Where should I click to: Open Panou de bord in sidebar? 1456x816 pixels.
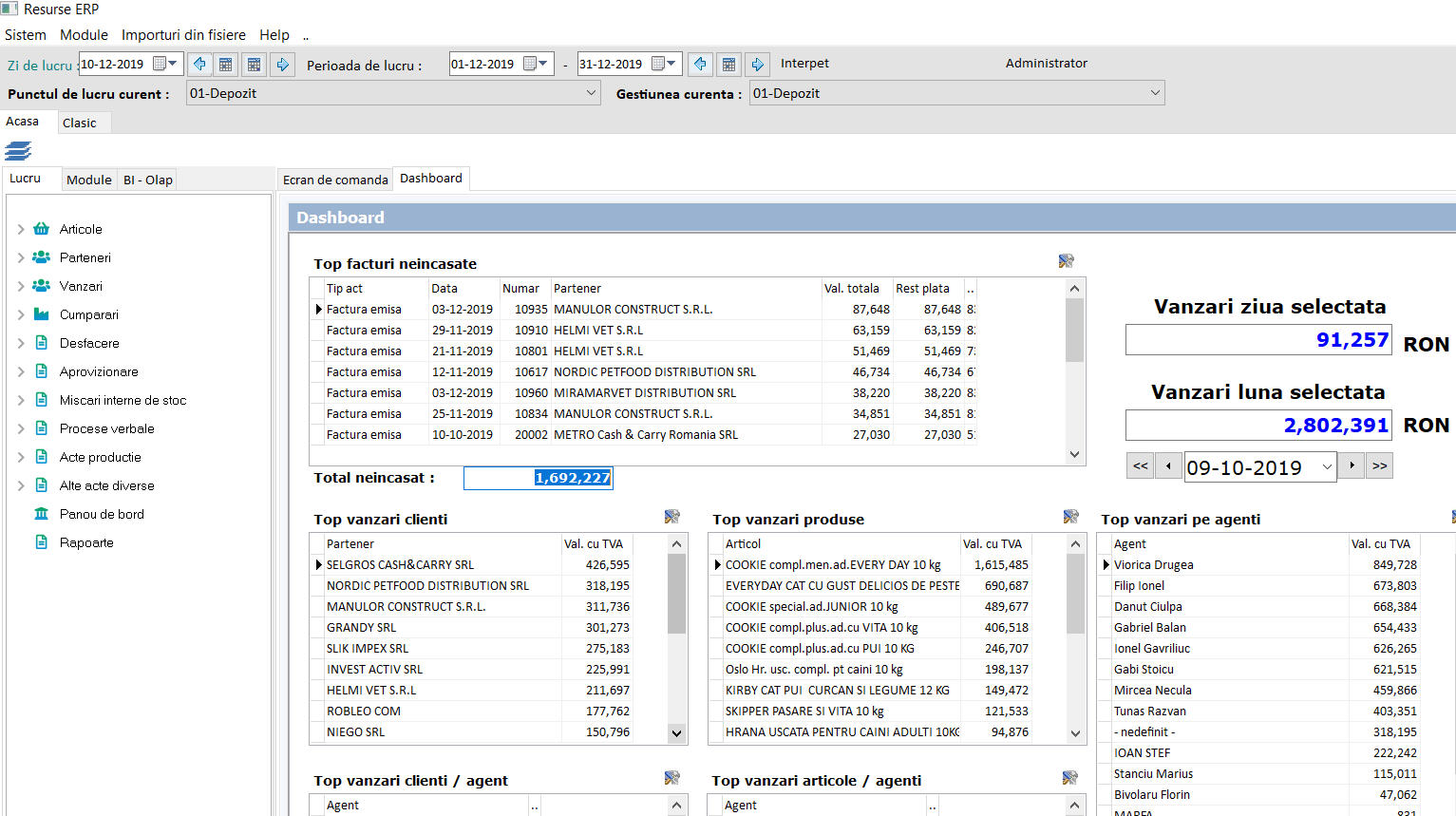pos(102,514)
